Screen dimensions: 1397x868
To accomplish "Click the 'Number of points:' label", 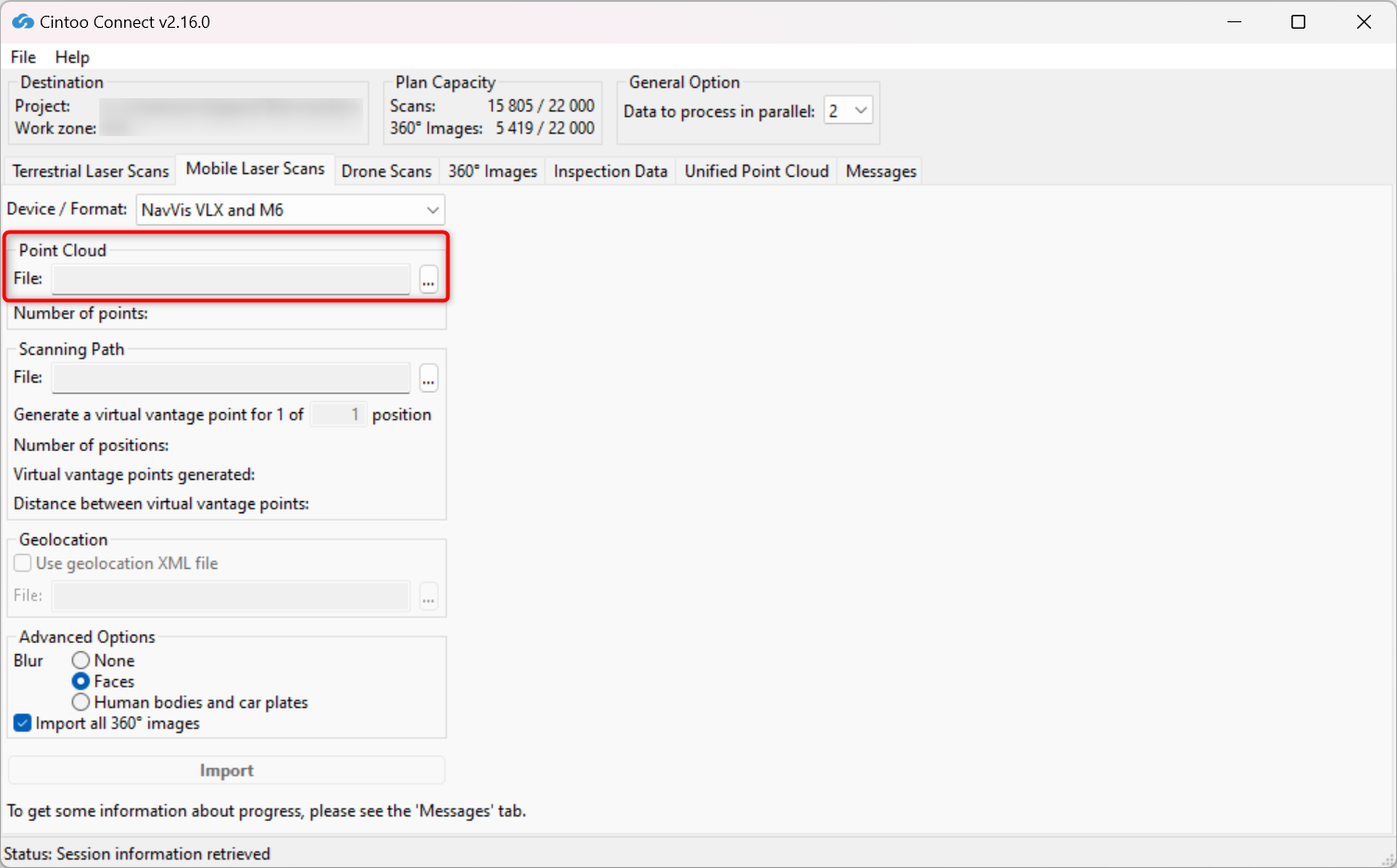I will coord(81,314).
